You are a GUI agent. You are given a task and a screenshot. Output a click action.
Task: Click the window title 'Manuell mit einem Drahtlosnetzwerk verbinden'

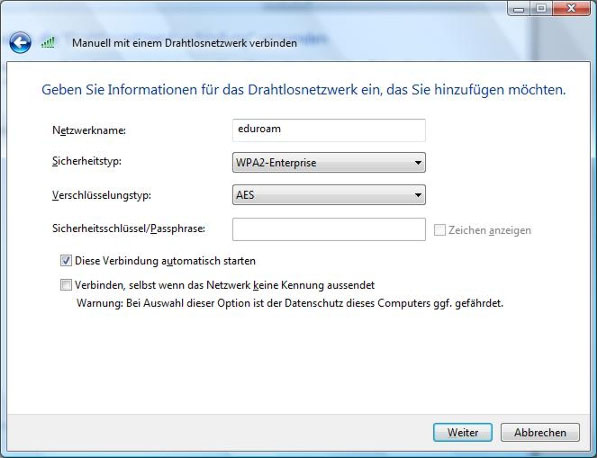coord(185,43)
